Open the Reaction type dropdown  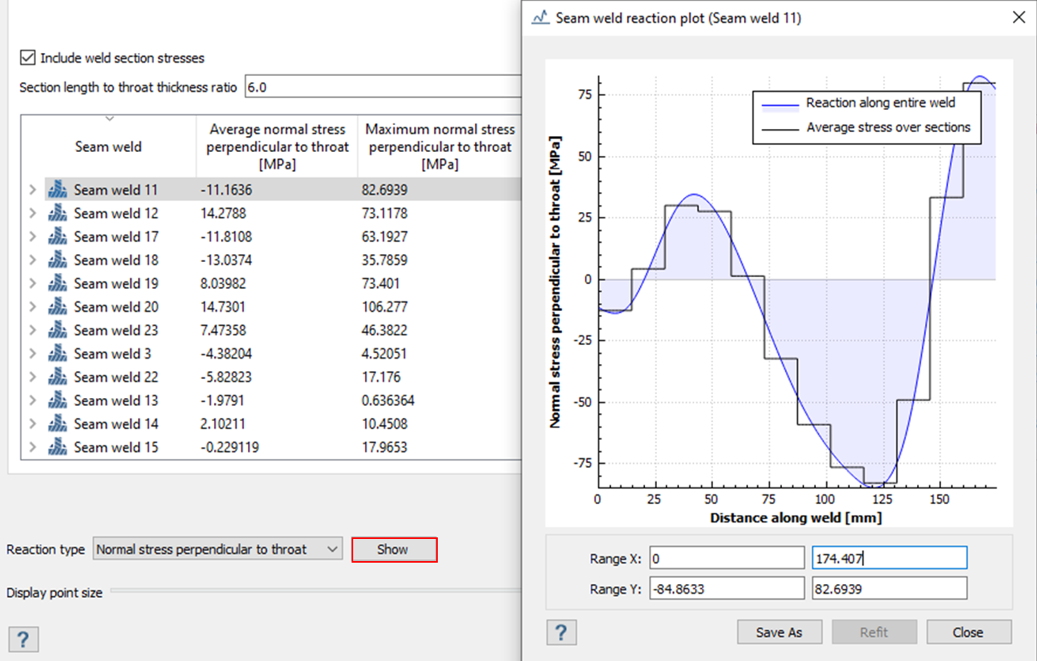click(218, 549)
